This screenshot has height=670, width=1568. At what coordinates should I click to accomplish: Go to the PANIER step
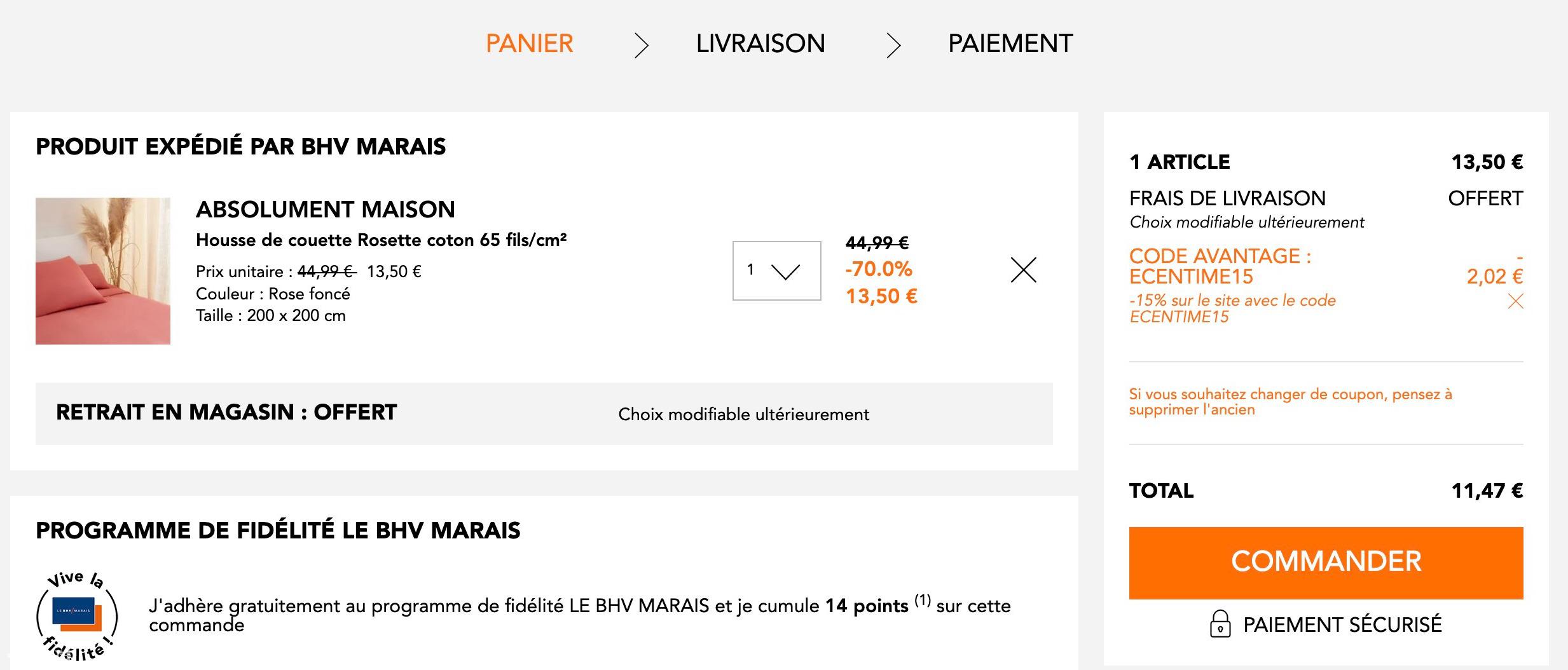(x=530, y=44)
